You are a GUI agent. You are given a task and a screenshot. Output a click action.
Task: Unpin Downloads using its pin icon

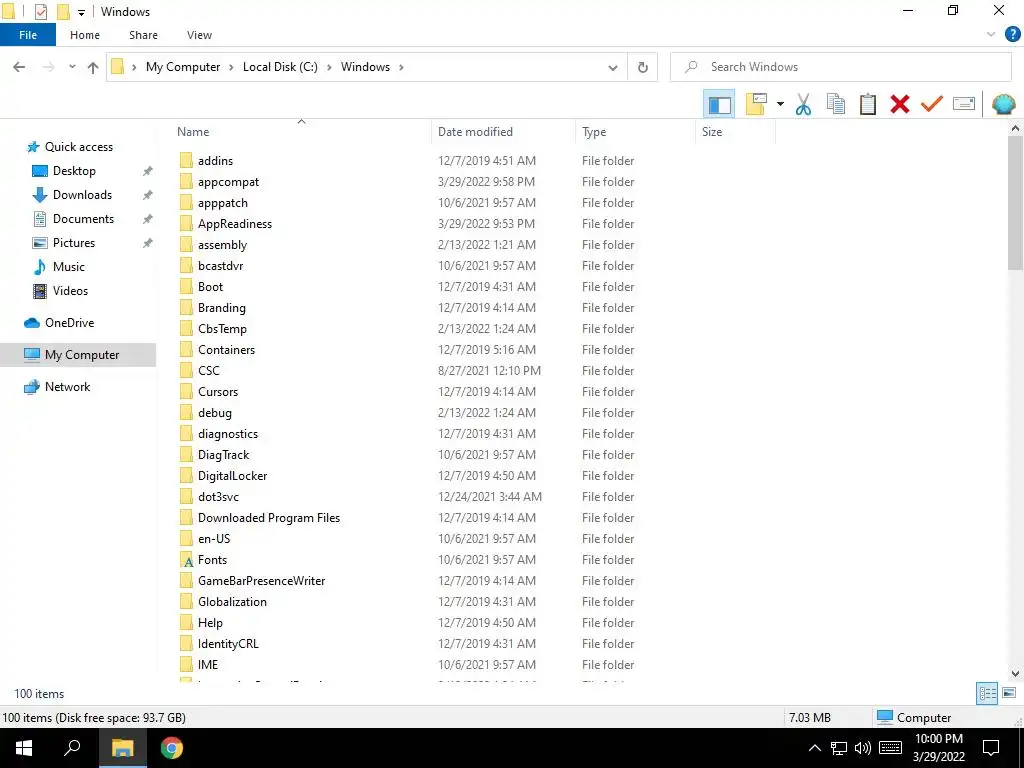point(148,195)
